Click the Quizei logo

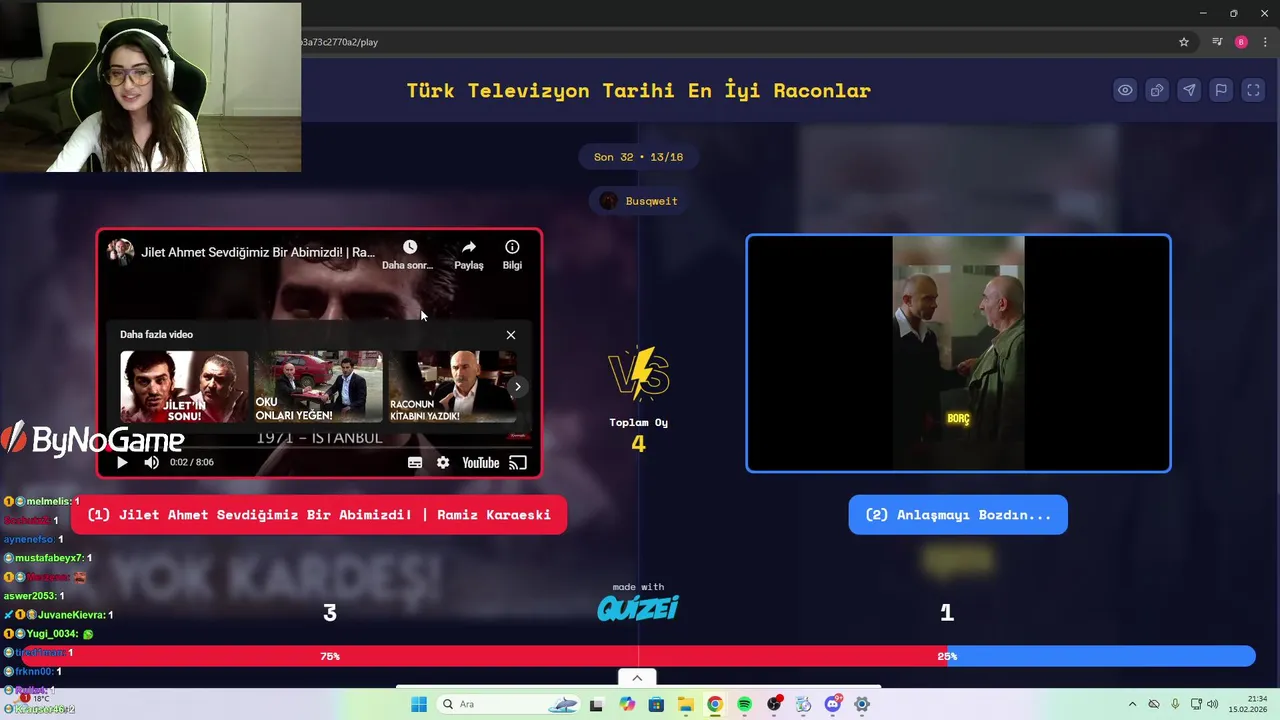click(x=638, y=607)
